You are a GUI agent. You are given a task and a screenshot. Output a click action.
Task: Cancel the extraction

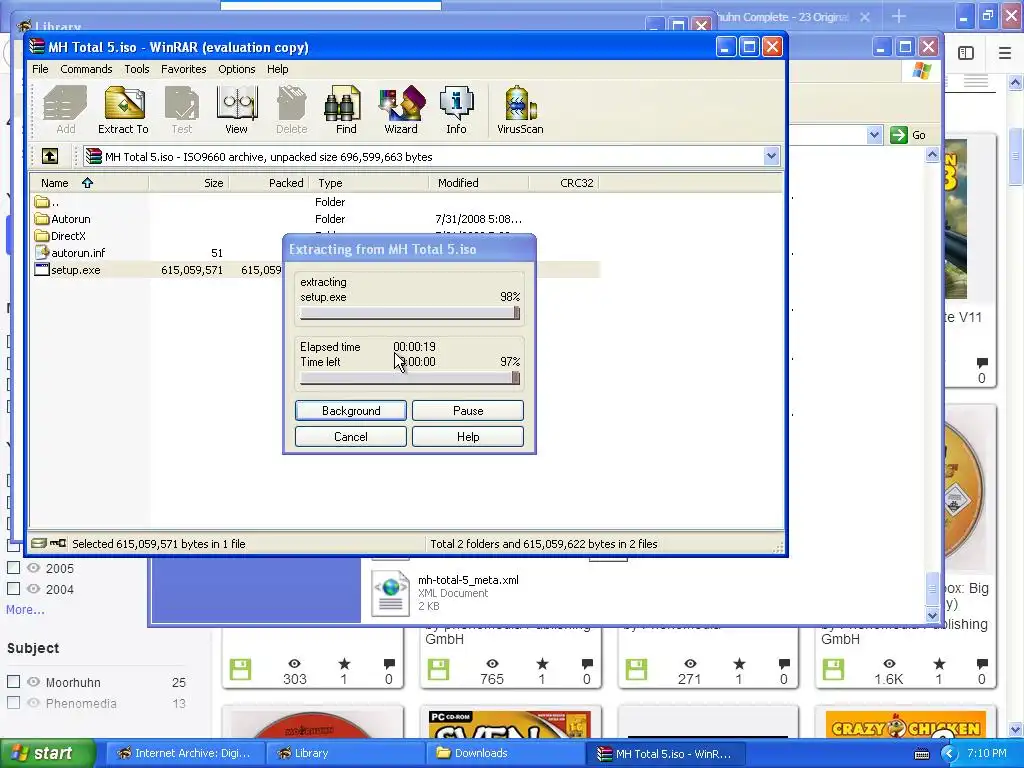[351, 437]
